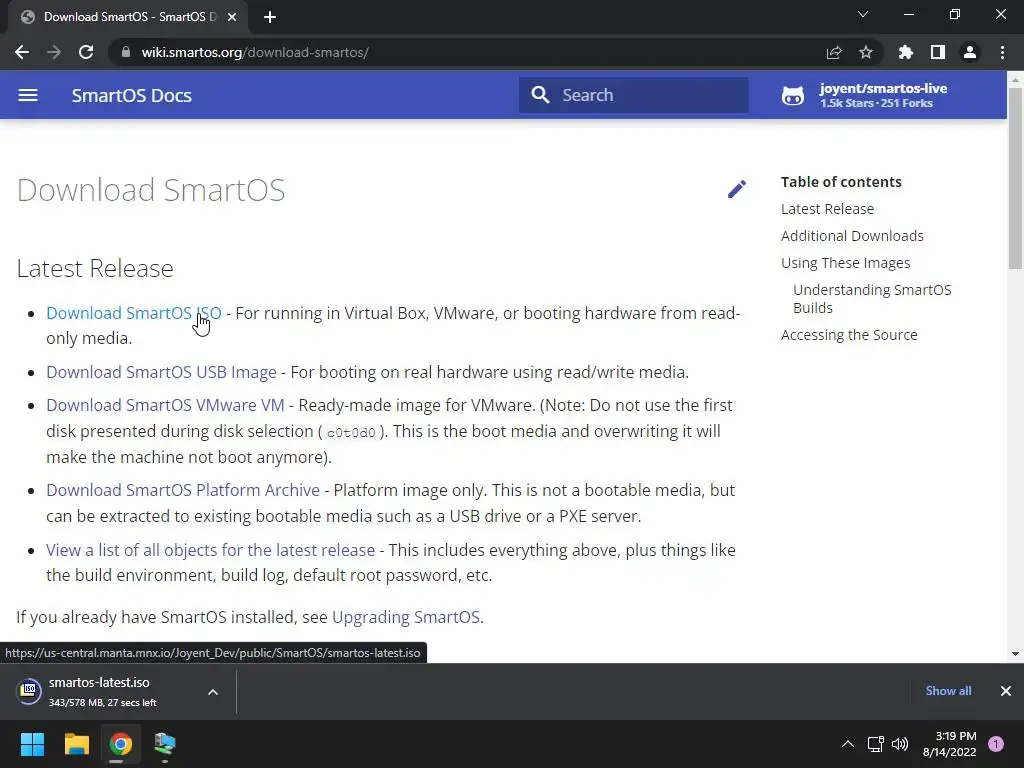The image size is (1024, 768).
Task: Click the SmartOS Docs site title
Action: (132, 95)
